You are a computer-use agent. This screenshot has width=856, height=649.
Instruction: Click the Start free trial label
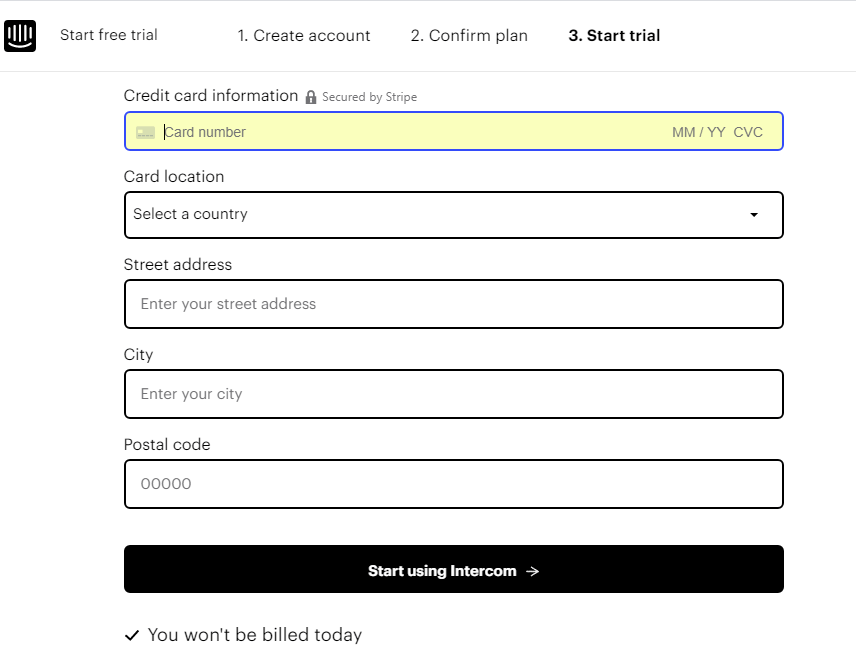(x=109, y=35)
